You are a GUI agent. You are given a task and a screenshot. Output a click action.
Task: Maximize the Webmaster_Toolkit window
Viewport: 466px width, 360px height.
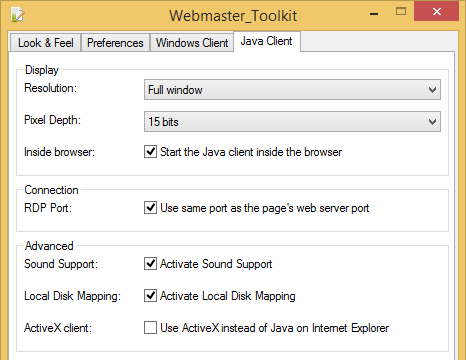[401, 12]
